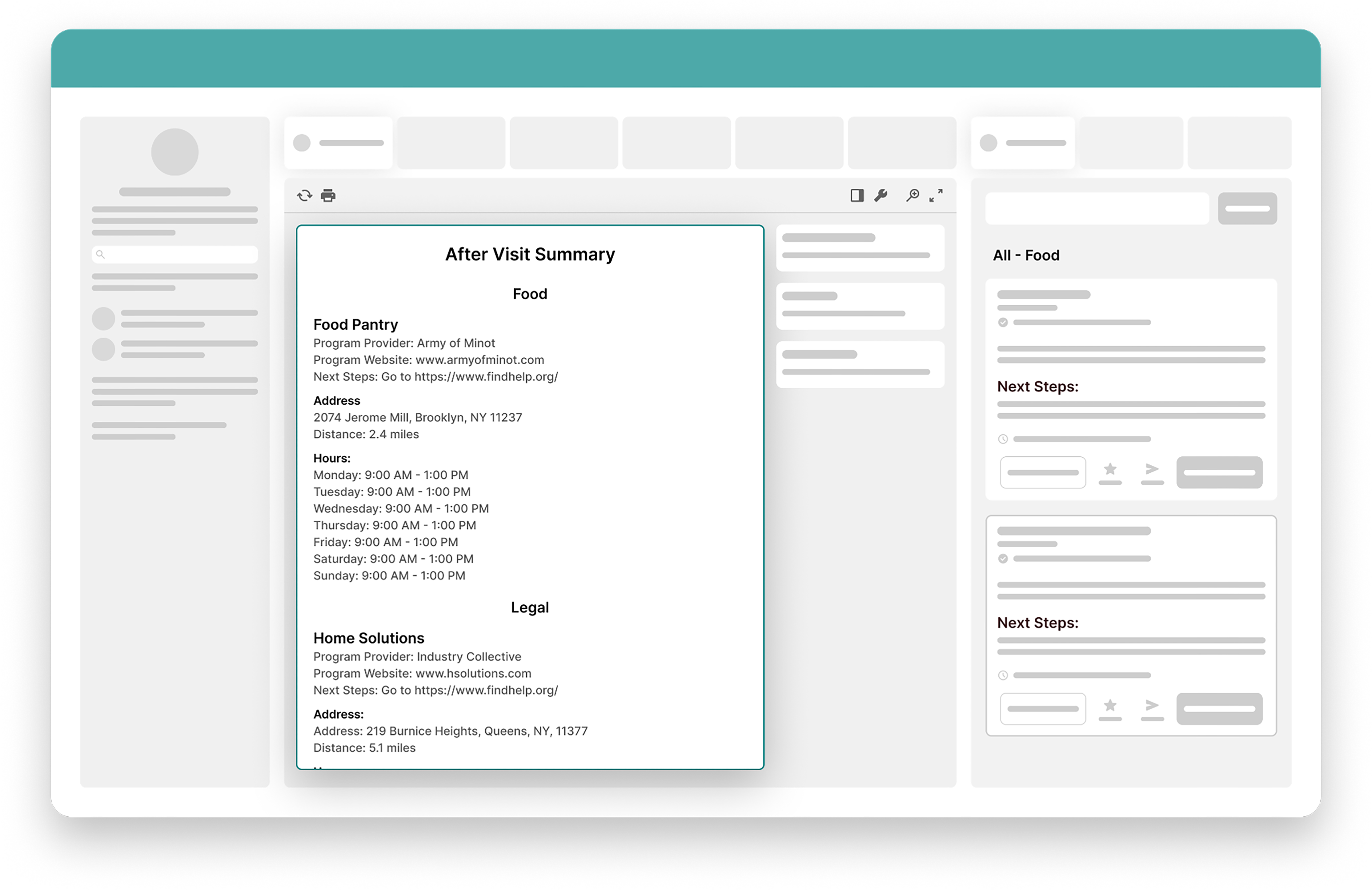This screenshot has height=890, width=1372.
Task: Click 'Program Website: www.hsolutions.com' line
Action: [422, 673]
